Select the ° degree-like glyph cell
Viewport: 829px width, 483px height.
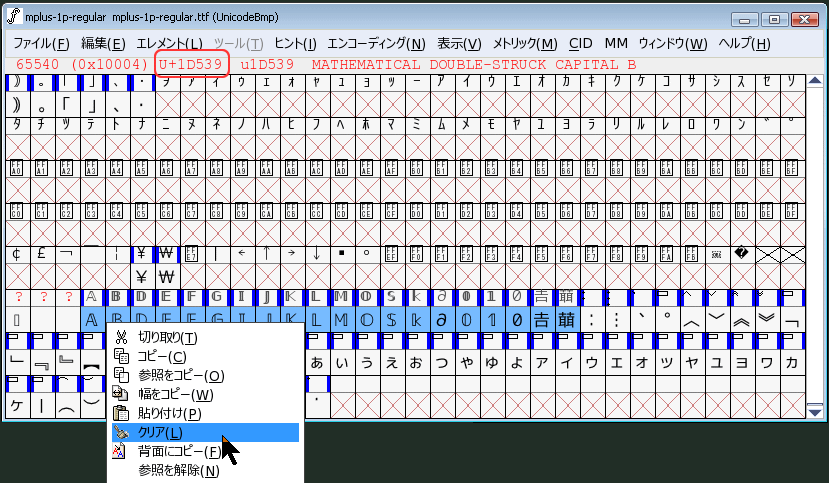(667, 320)
